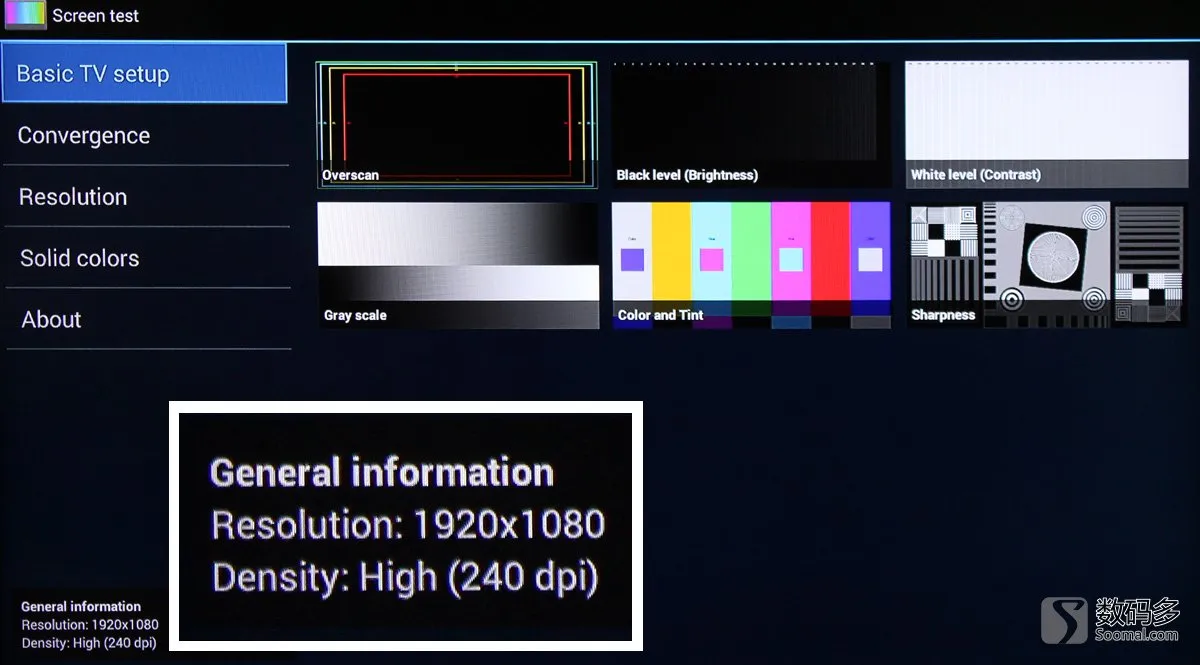Launch the Sharpness test pattern
Viewport: 1200px width, 665px height.
click(x=1047, y=265)
